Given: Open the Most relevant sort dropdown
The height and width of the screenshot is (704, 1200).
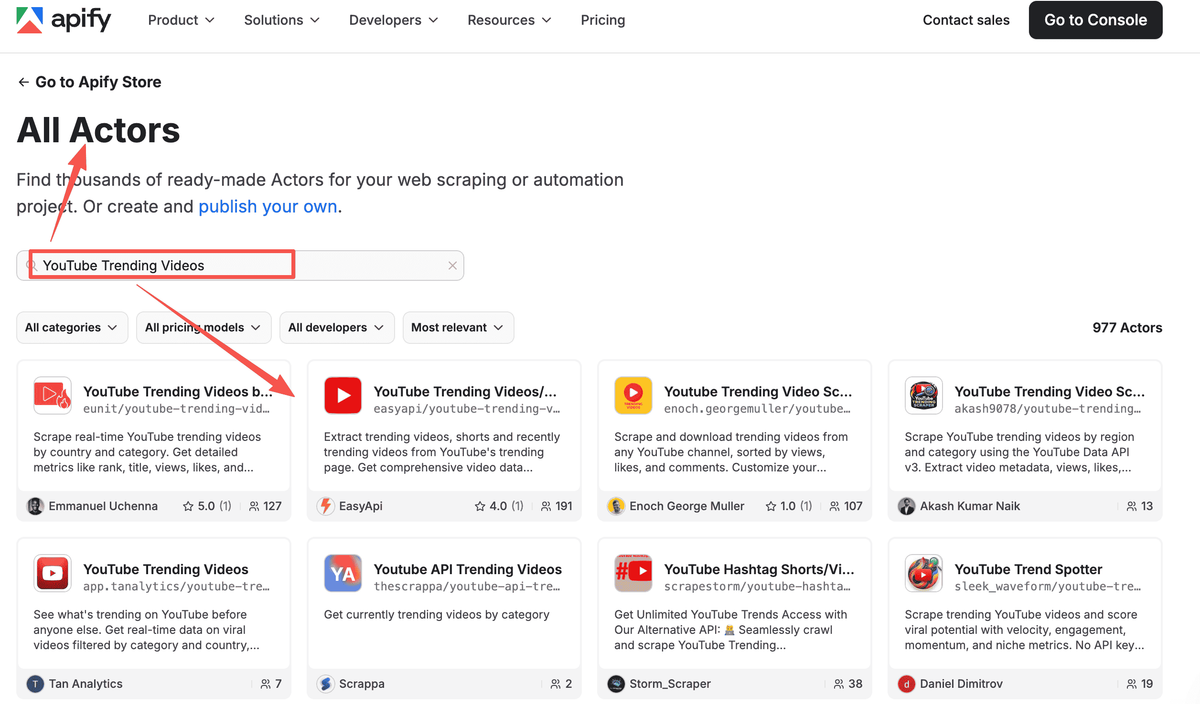Looking at the screenshot, I should [x=458, y=328].
